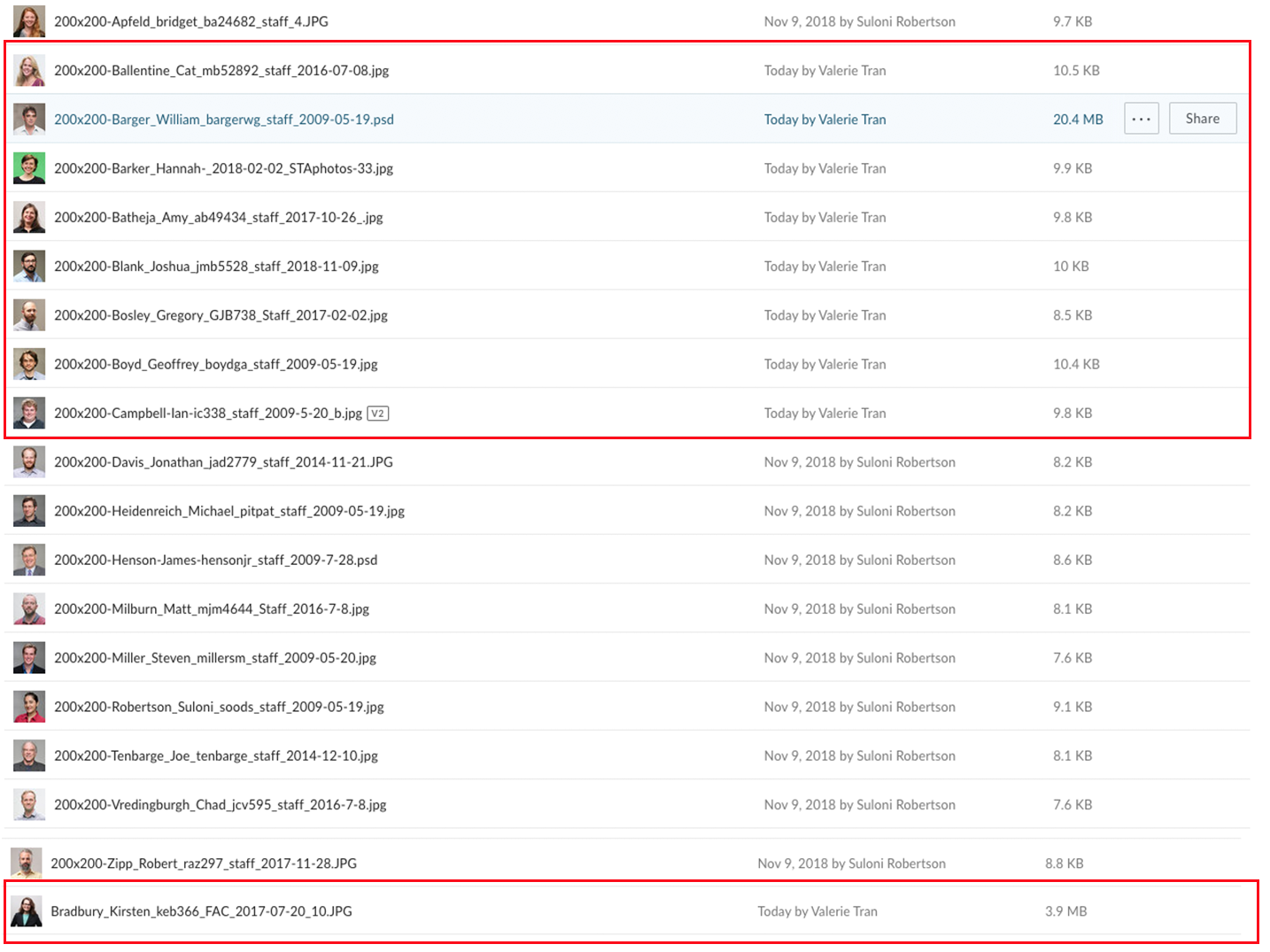
Task: Open file 200x200-Apfeld_bridget_ba24682_staff_4.JPG
Action: coord(191,21)
